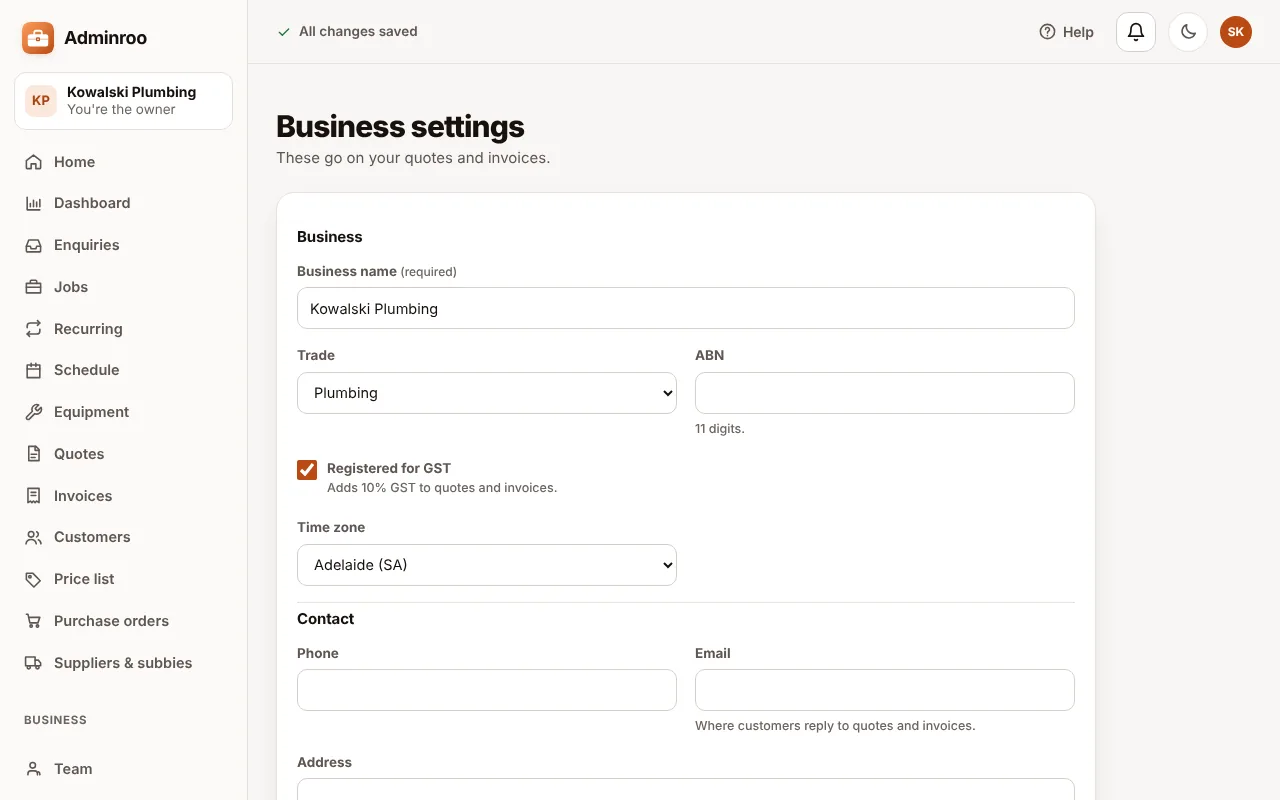Focus the Business name field
The image size is (1280, 800).
pos(686,308)
